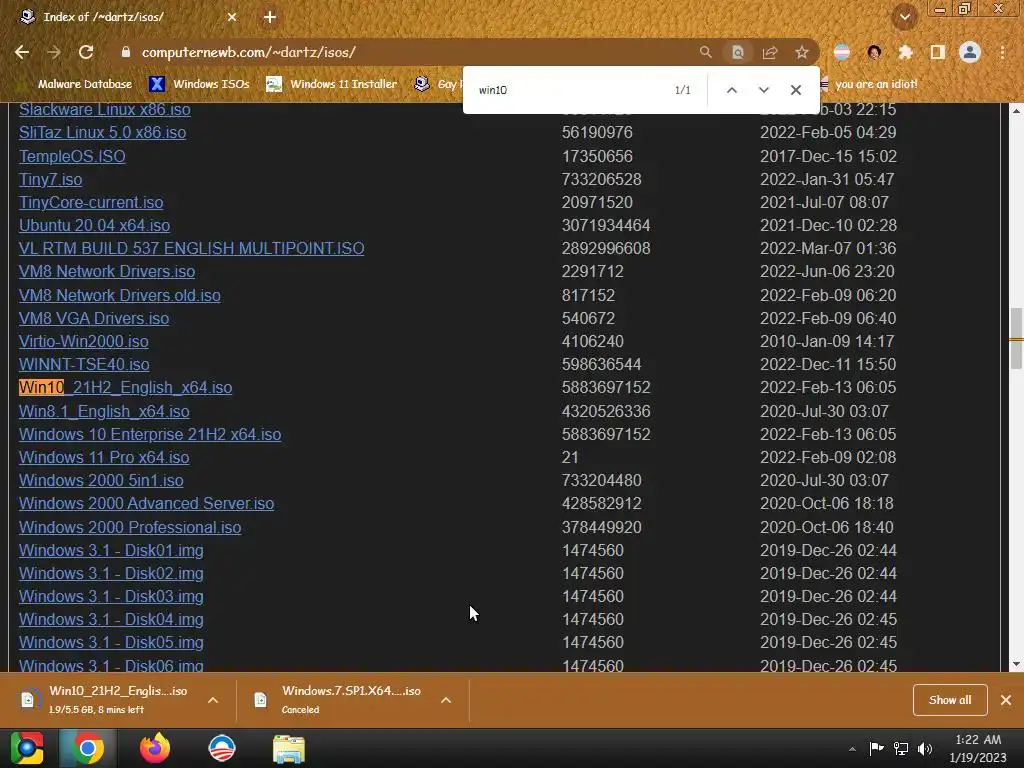The image size is (1024, 768).
Task: Share this page via share icon
Action: click(x=770, y=52)
